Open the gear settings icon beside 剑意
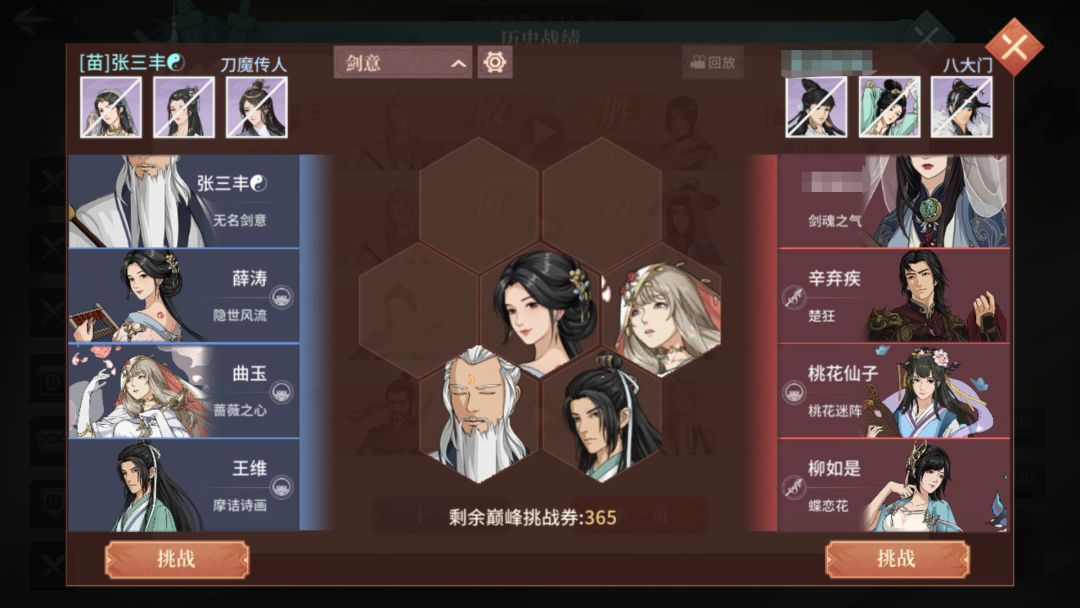Image resolution: width=1080 pixels, height=608 pixels. pos(495,62)
